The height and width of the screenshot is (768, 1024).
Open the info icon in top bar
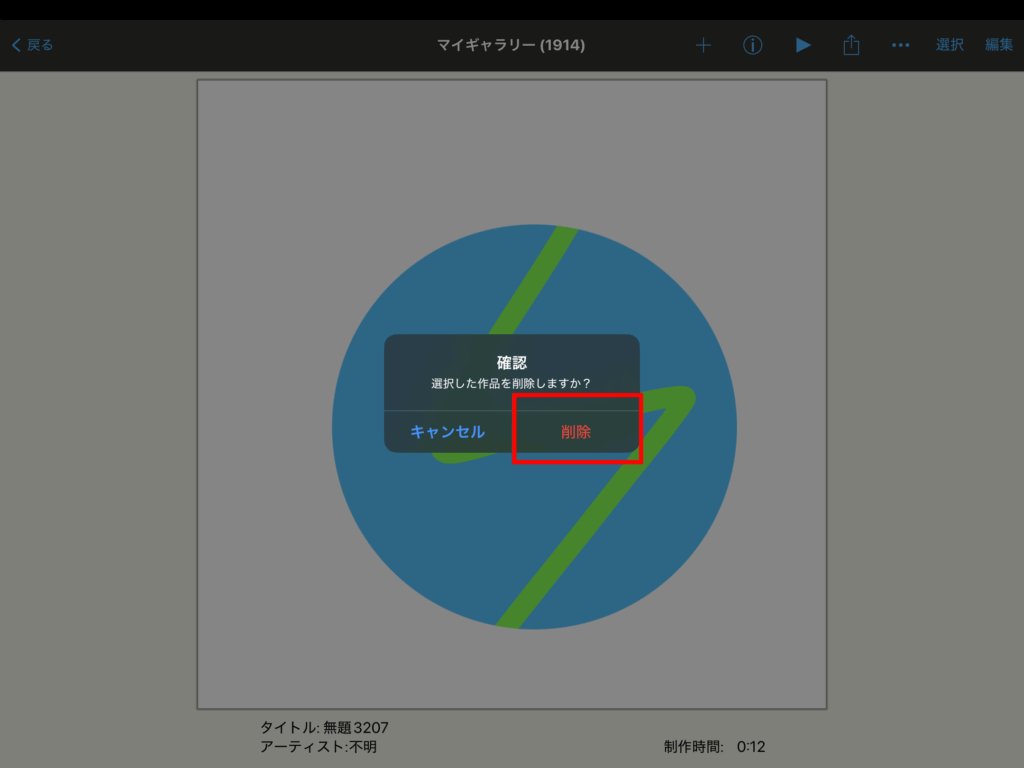[753, 45]
